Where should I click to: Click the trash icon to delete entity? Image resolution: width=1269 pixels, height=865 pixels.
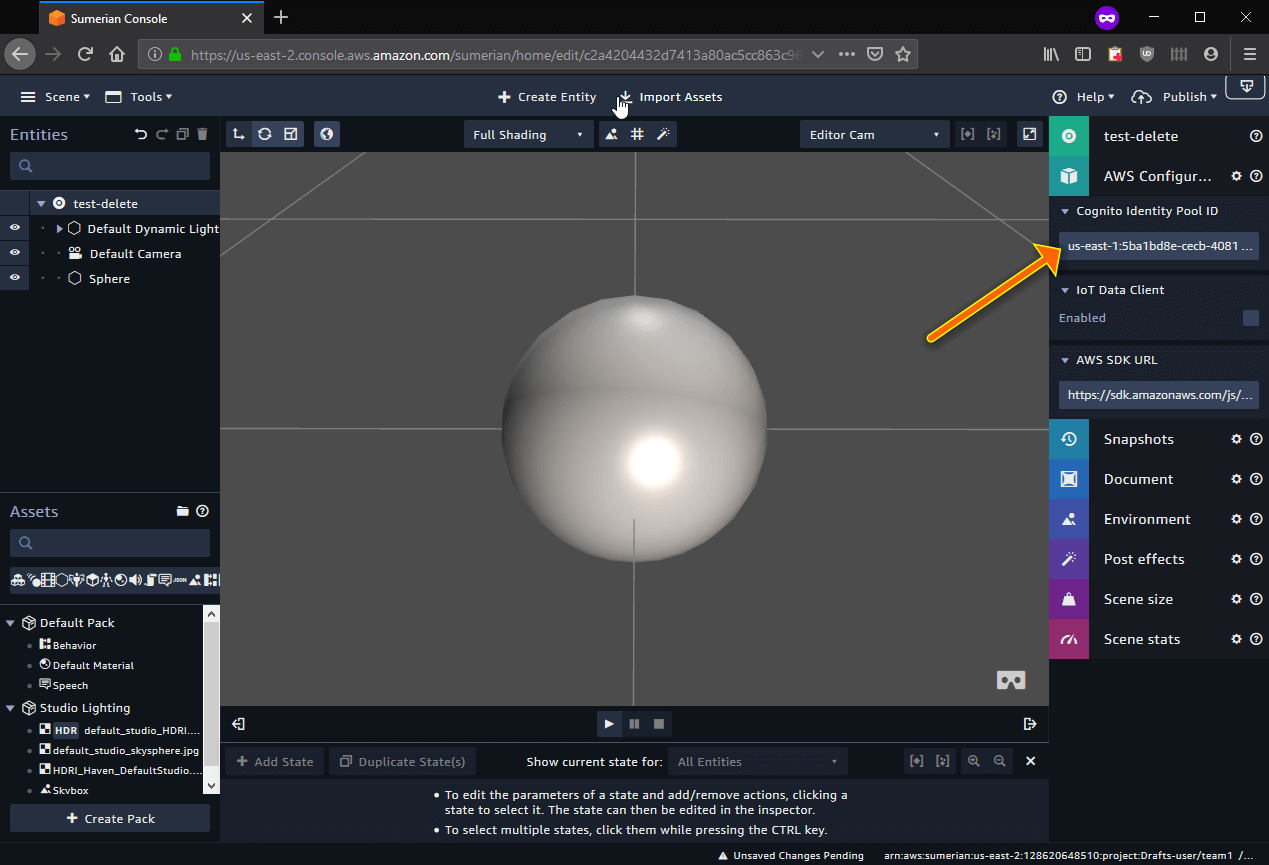pyautogui.click(x=203, y=134)
